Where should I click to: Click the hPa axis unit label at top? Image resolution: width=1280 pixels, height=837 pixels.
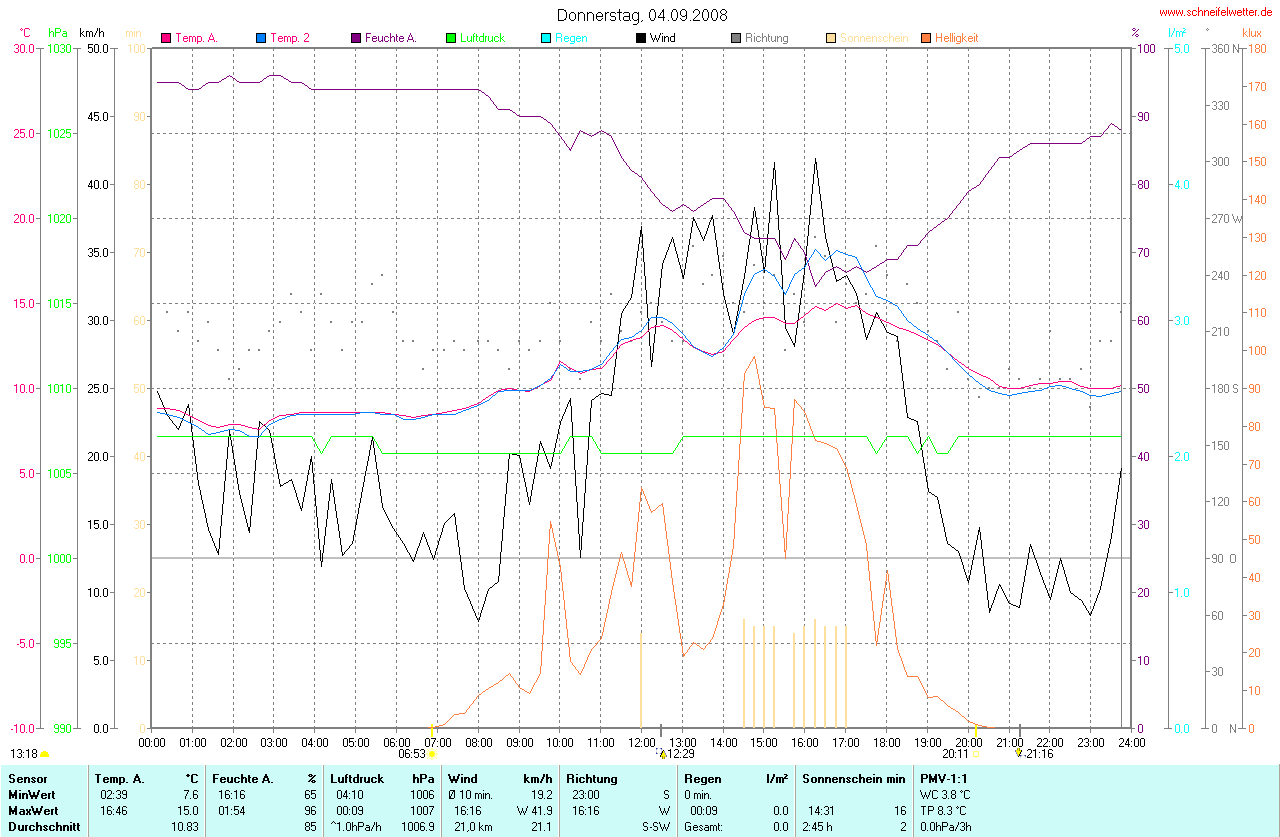[x=57, y=33]
